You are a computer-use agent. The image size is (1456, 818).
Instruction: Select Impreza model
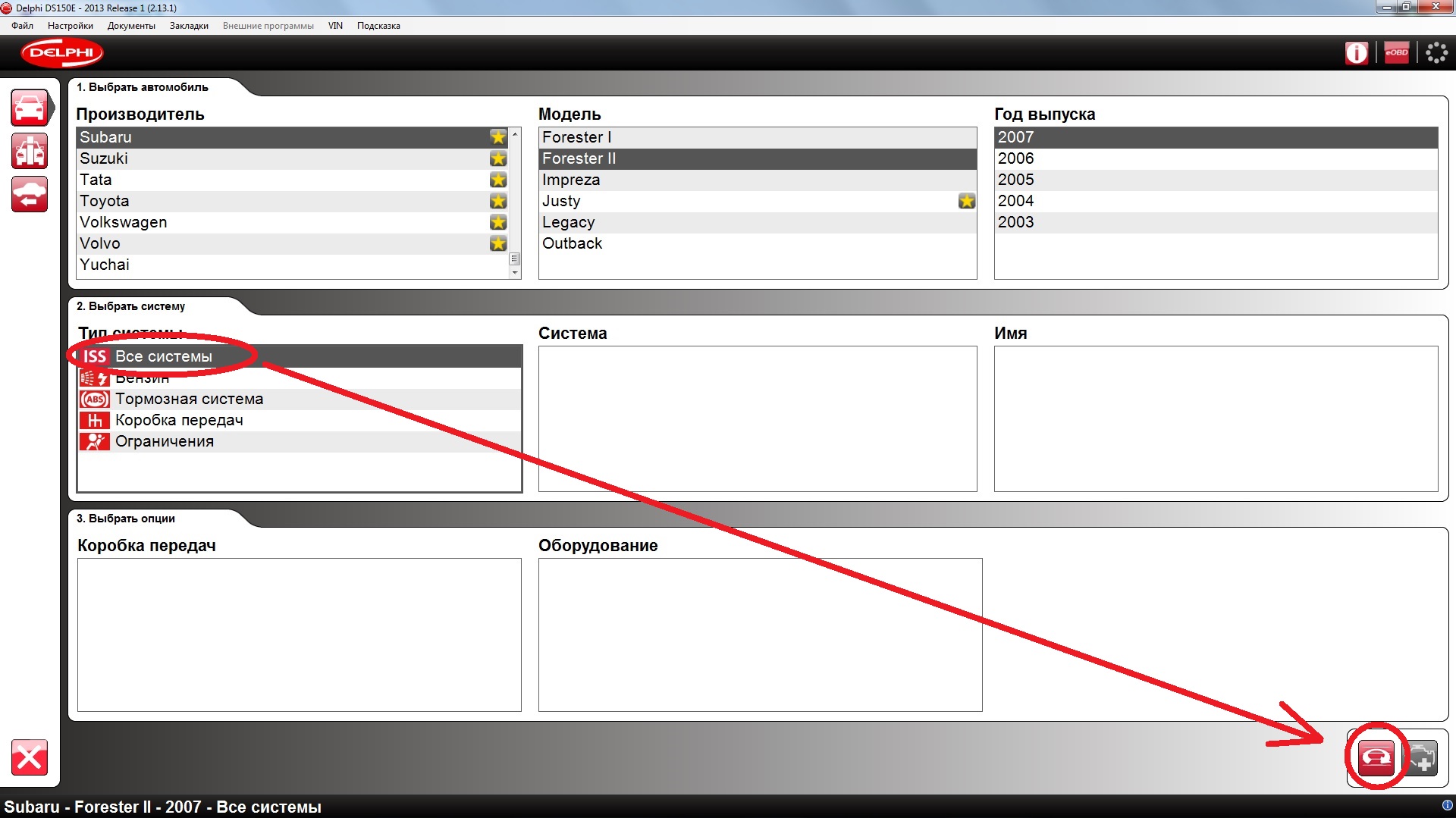pos(758,180)
